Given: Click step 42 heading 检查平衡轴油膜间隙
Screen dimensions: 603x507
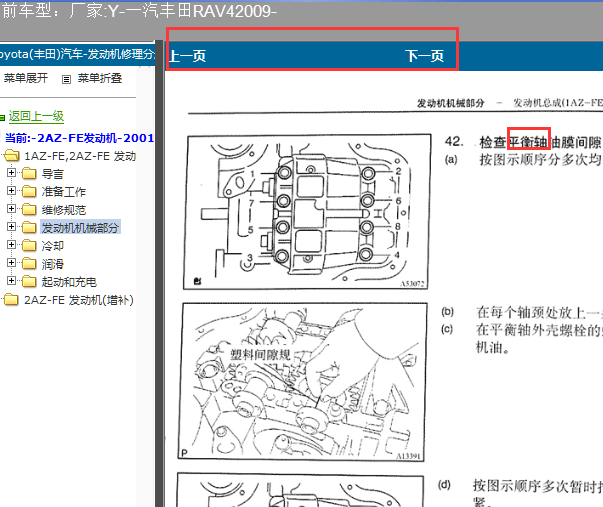Looking at the screenshot, I should coord(540,142).
